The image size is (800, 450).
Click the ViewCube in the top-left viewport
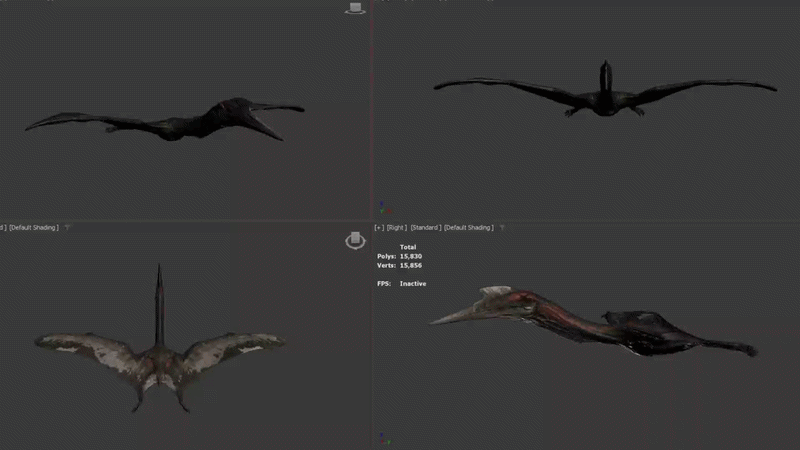click(x=355, y=8)
